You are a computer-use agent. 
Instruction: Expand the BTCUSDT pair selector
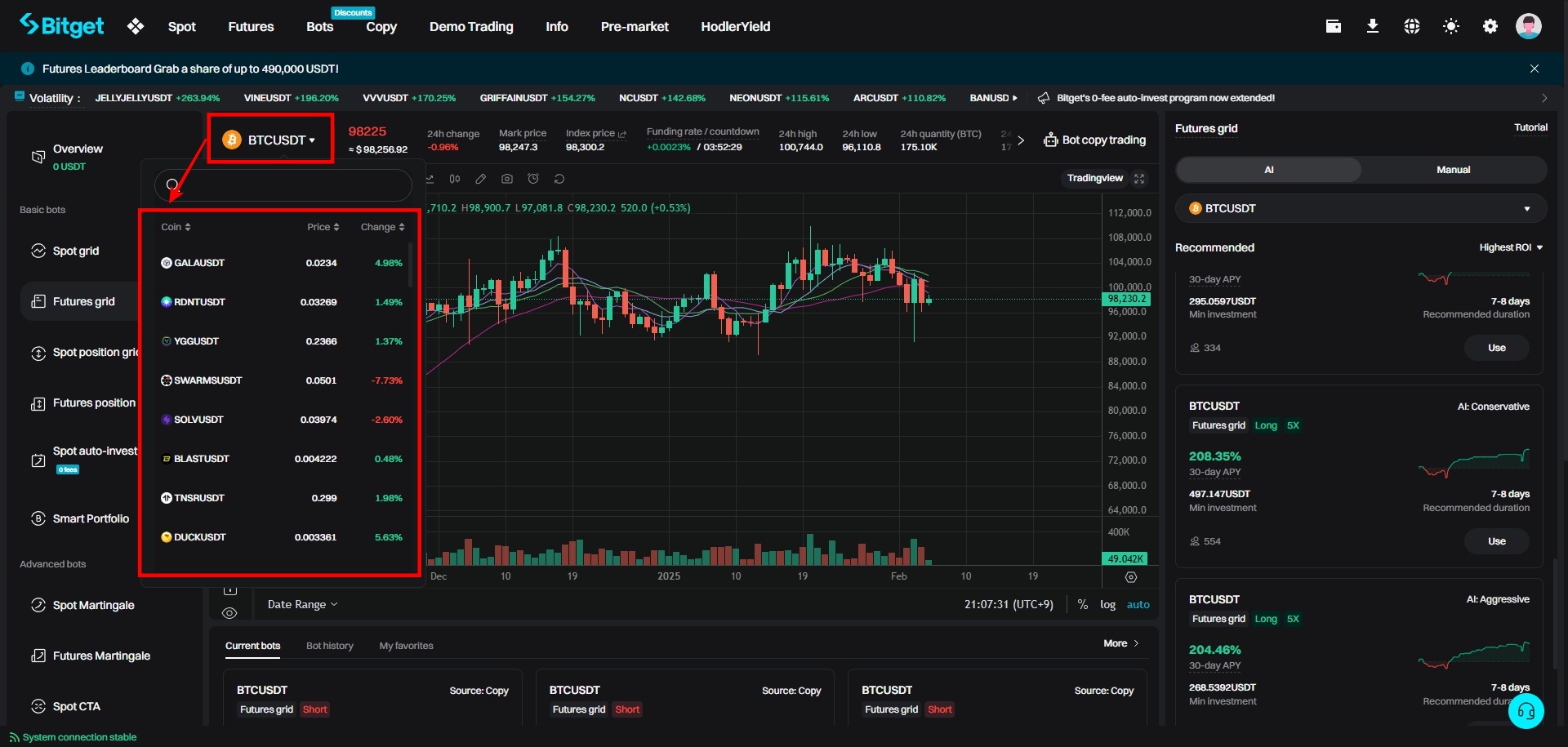pyautogui.click(x=269, y=140)
